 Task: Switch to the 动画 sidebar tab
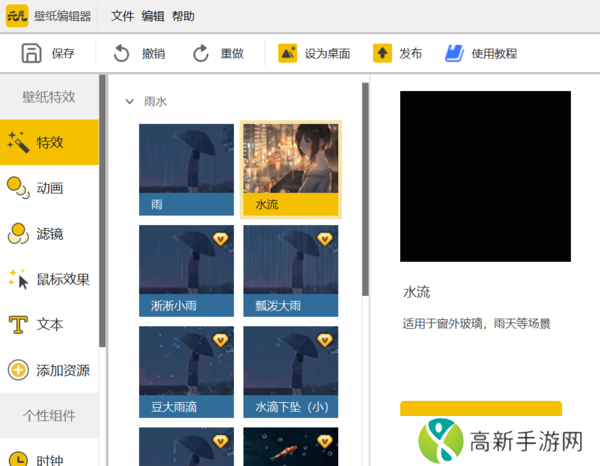(x=49, y=188)
